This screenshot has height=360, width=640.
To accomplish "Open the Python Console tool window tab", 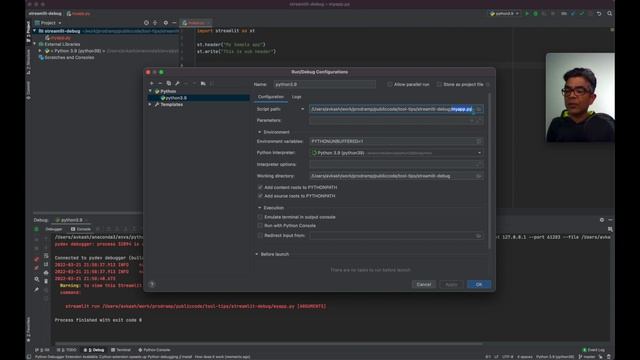I will (x=154, y=350).
